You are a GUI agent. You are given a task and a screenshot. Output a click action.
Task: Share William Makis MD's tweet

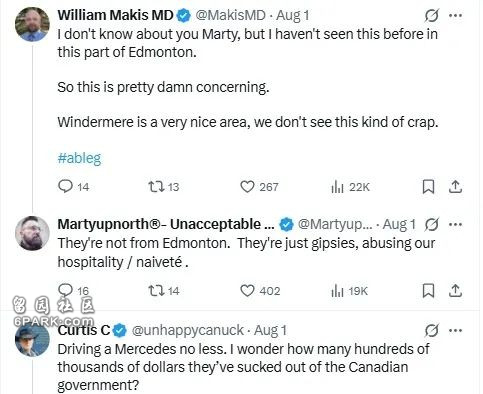click(x=455, y=187)
